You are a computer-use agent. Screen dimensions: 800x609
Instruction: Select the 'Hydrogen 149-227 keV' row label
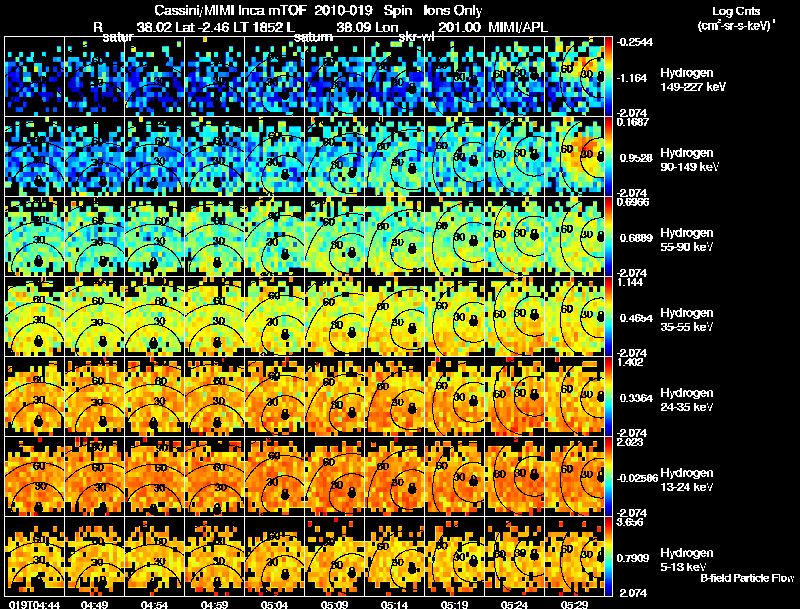(692, 80)
